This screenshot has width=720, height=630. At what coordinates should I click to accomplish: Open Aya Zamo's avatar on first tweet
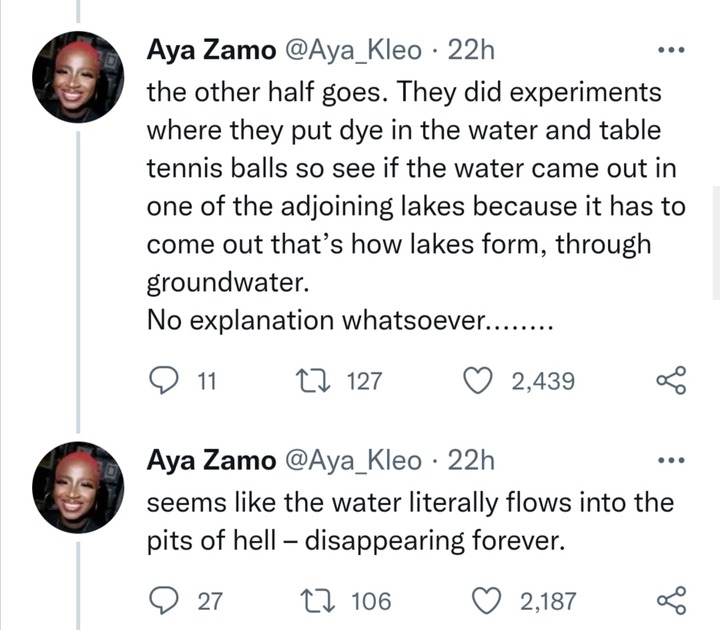[78, 77]
